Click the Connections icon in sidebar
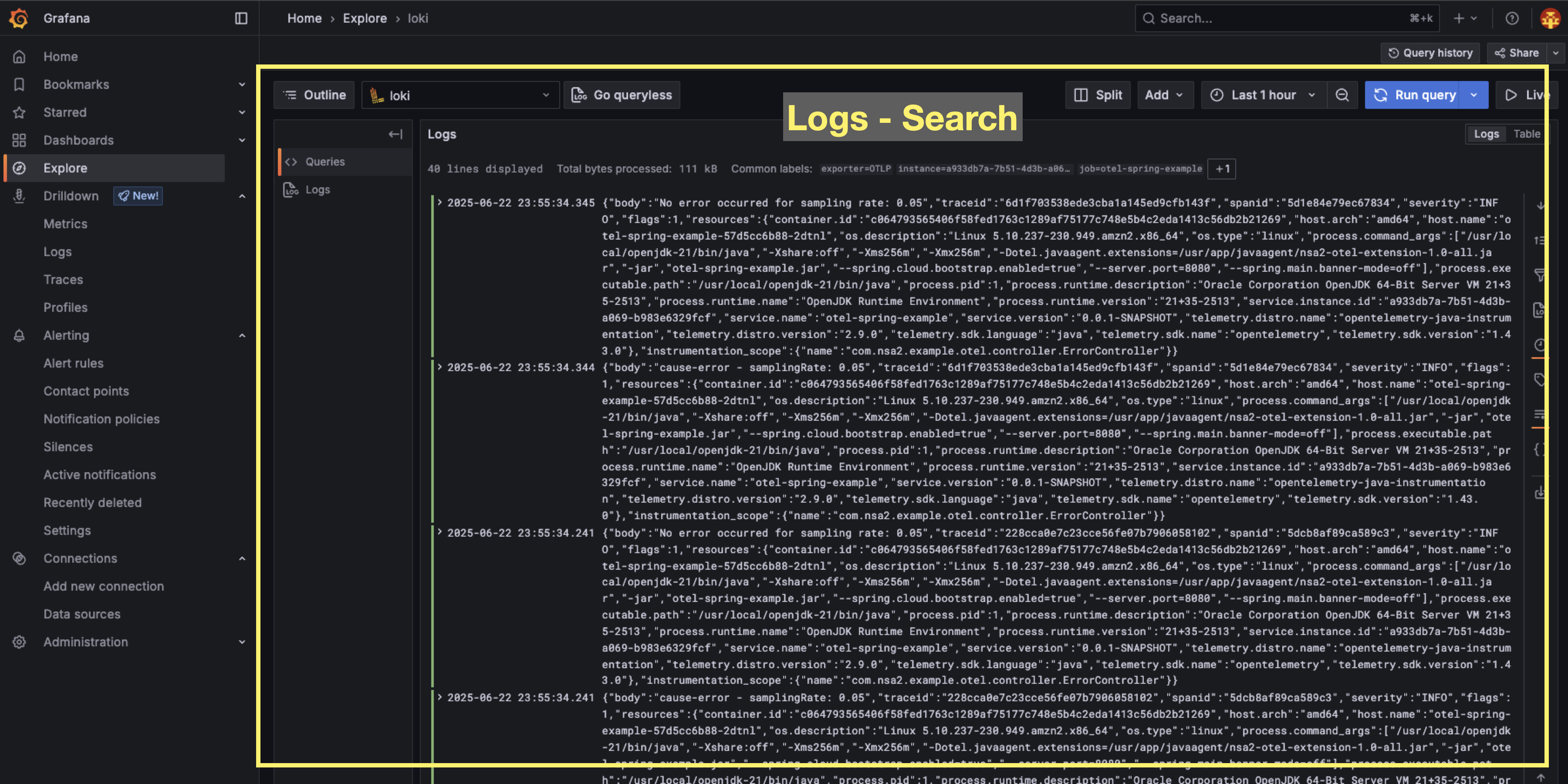1568x784 pixels. [19, 558]
